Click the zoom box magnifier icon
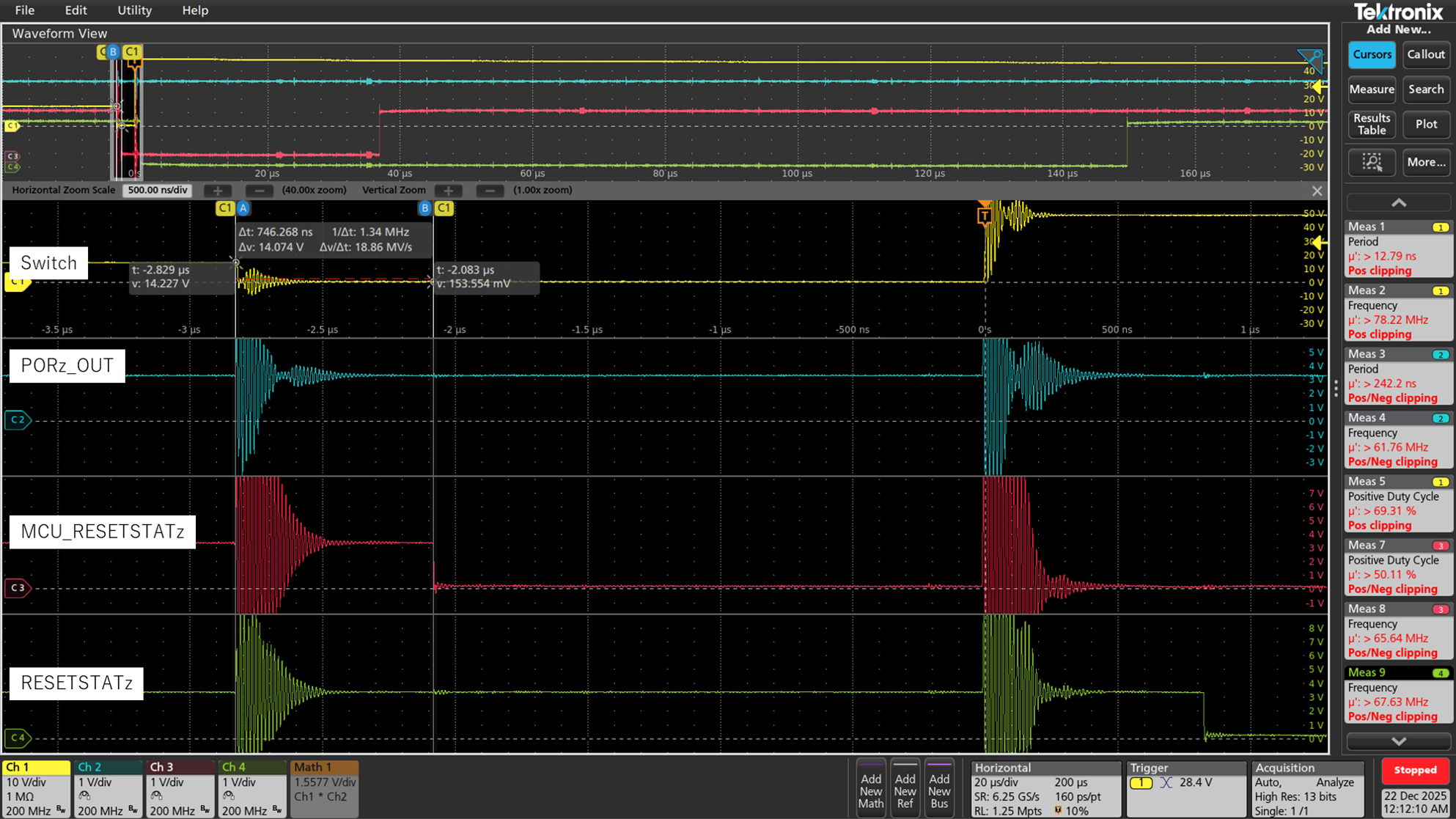 (x=1372, y=162)
